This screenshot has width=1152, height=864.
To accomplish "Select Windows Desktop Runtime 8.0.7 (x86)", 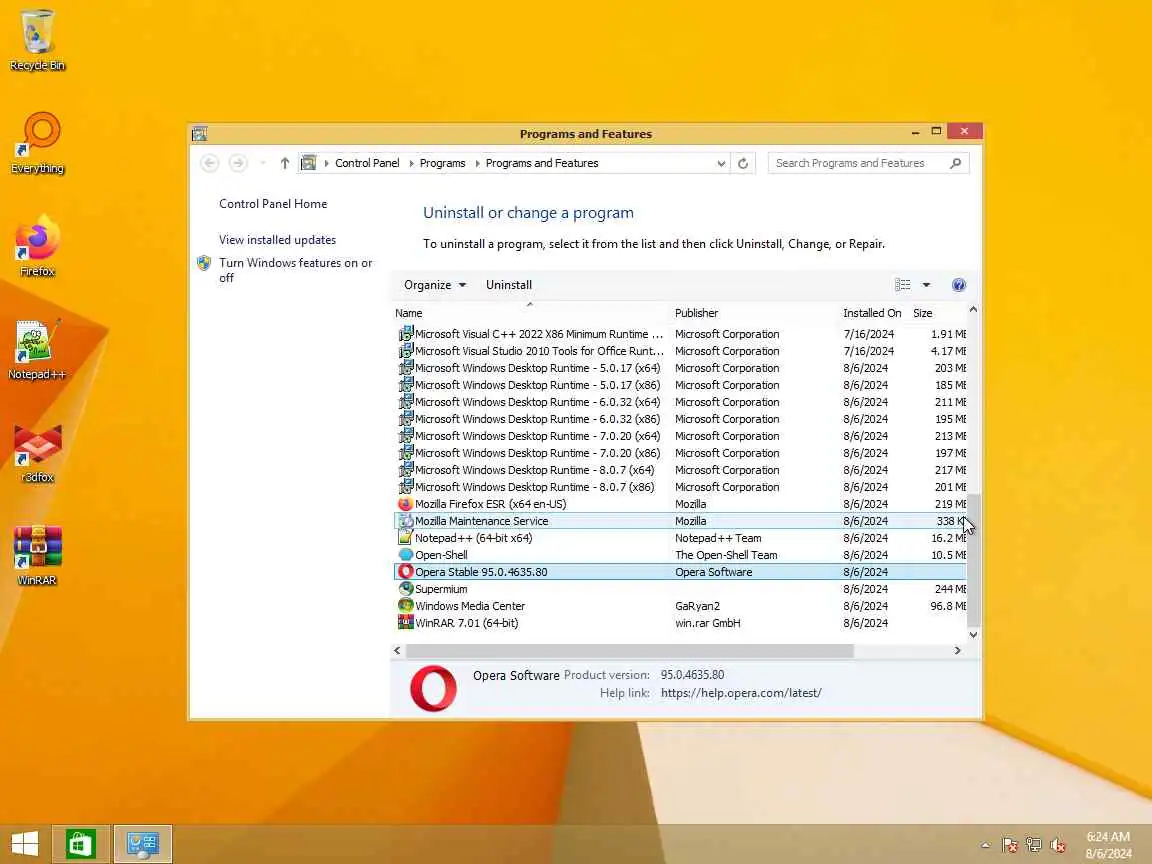I will click(680, 487).
